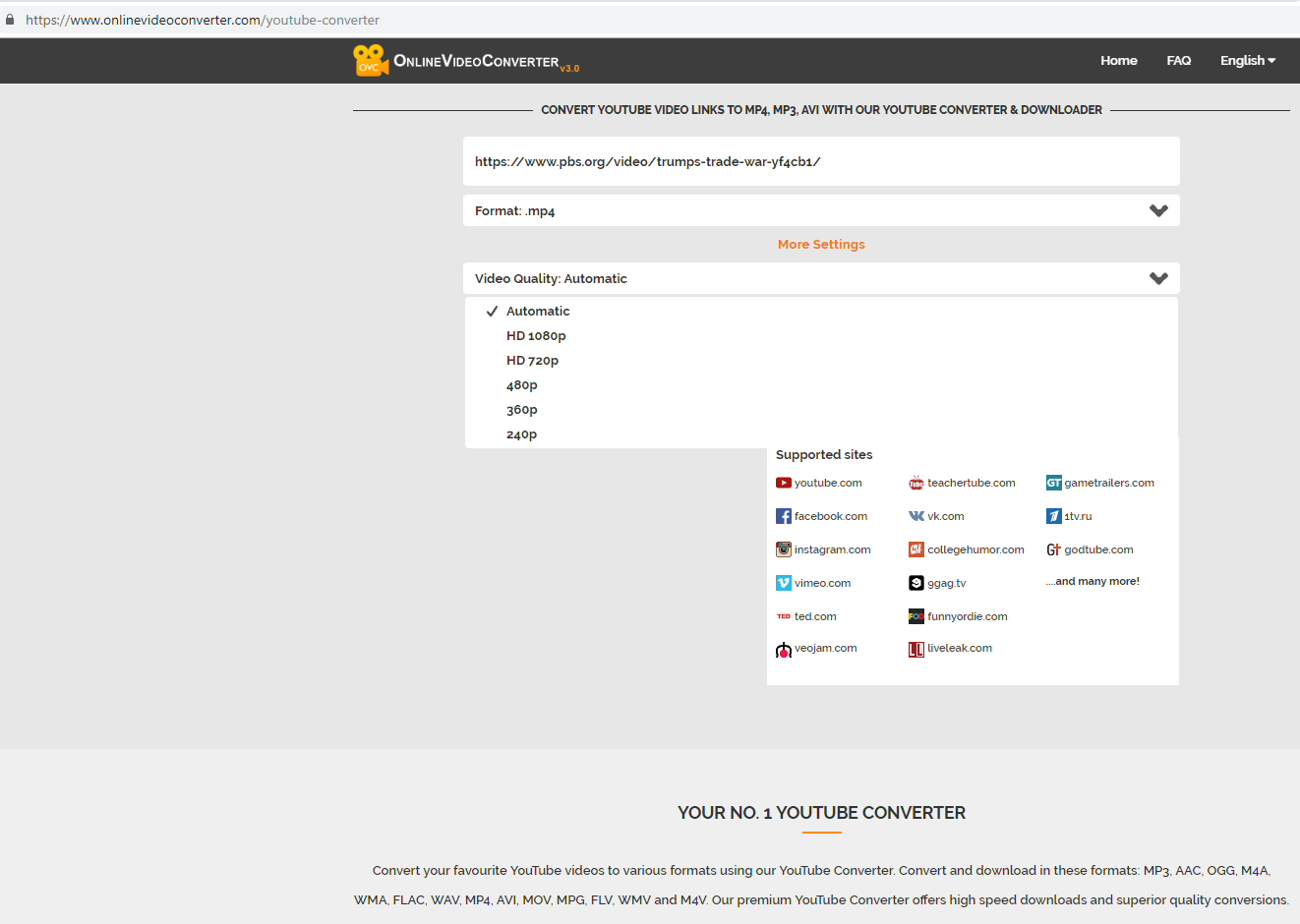Click the ted.com text label
This screenshot has height=924, width=1300.
pos(815,616)
